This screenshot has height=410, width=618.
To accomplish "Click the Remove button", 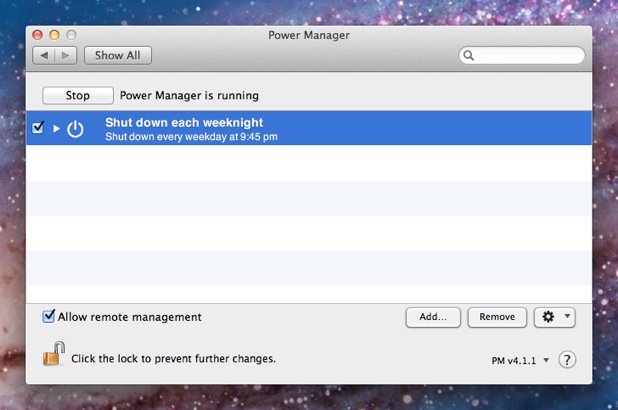I will point(497,317).
